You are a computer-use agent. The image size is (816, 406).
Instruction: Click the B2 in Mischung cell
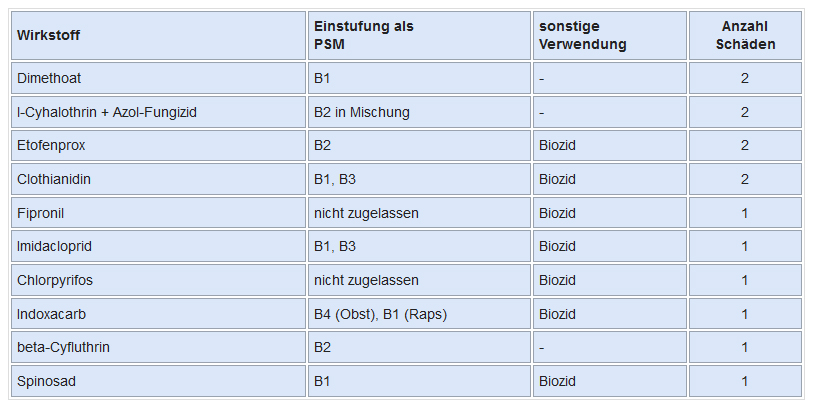point(361,112)
